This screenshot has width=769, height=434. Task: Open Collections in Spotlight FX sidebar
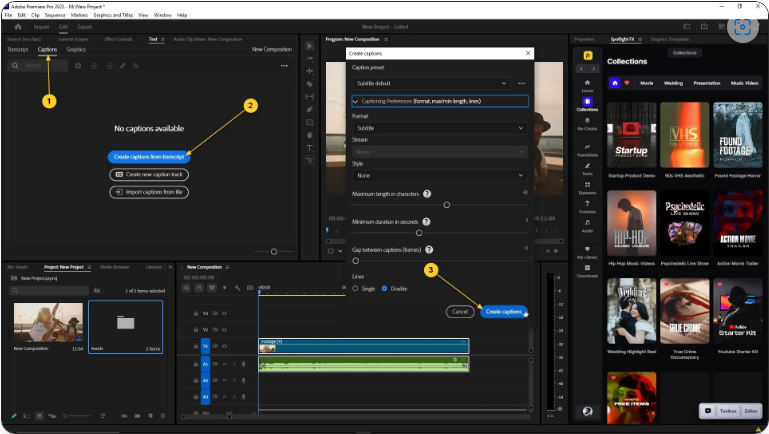coord(587,104)
